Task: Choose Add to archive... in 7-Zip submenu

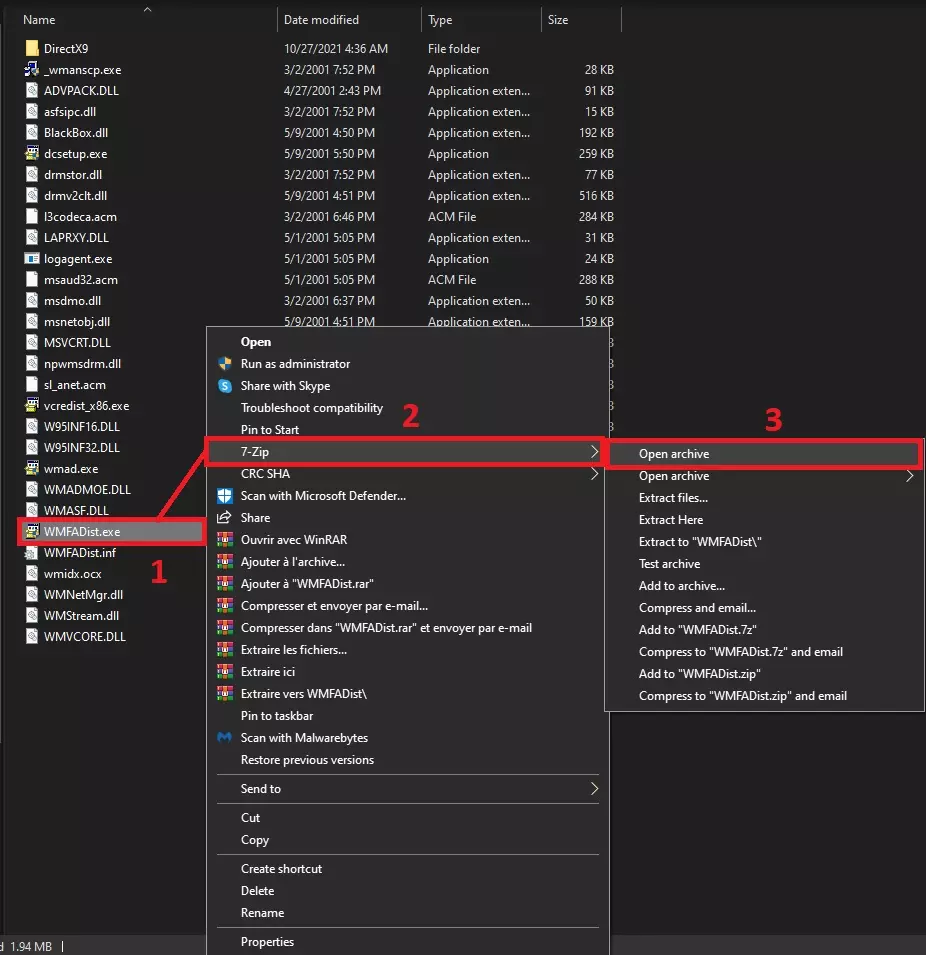Action: pyautogui.click(x=682, y=585)
